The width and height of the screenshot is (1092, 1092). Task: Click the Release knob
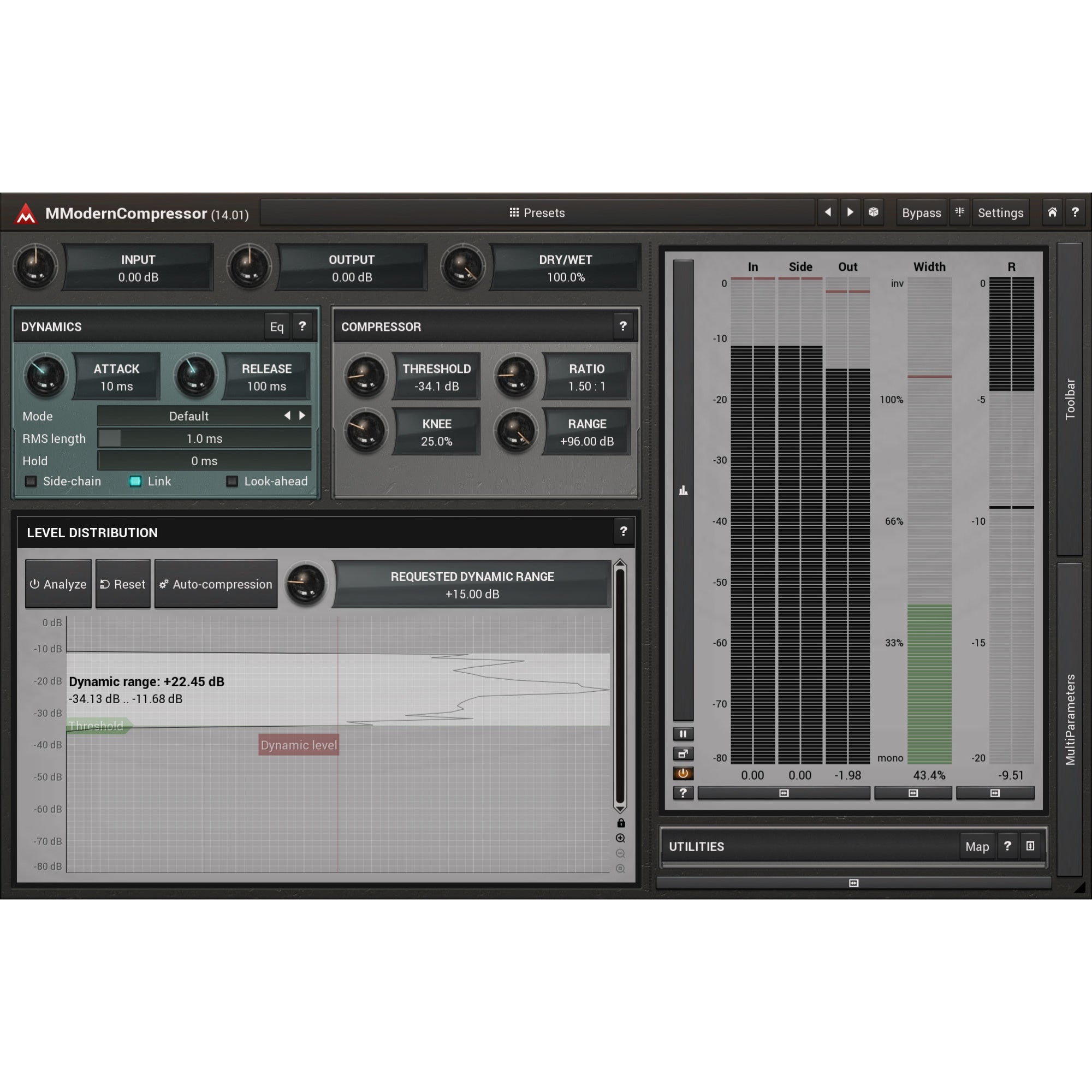point(195,376)
